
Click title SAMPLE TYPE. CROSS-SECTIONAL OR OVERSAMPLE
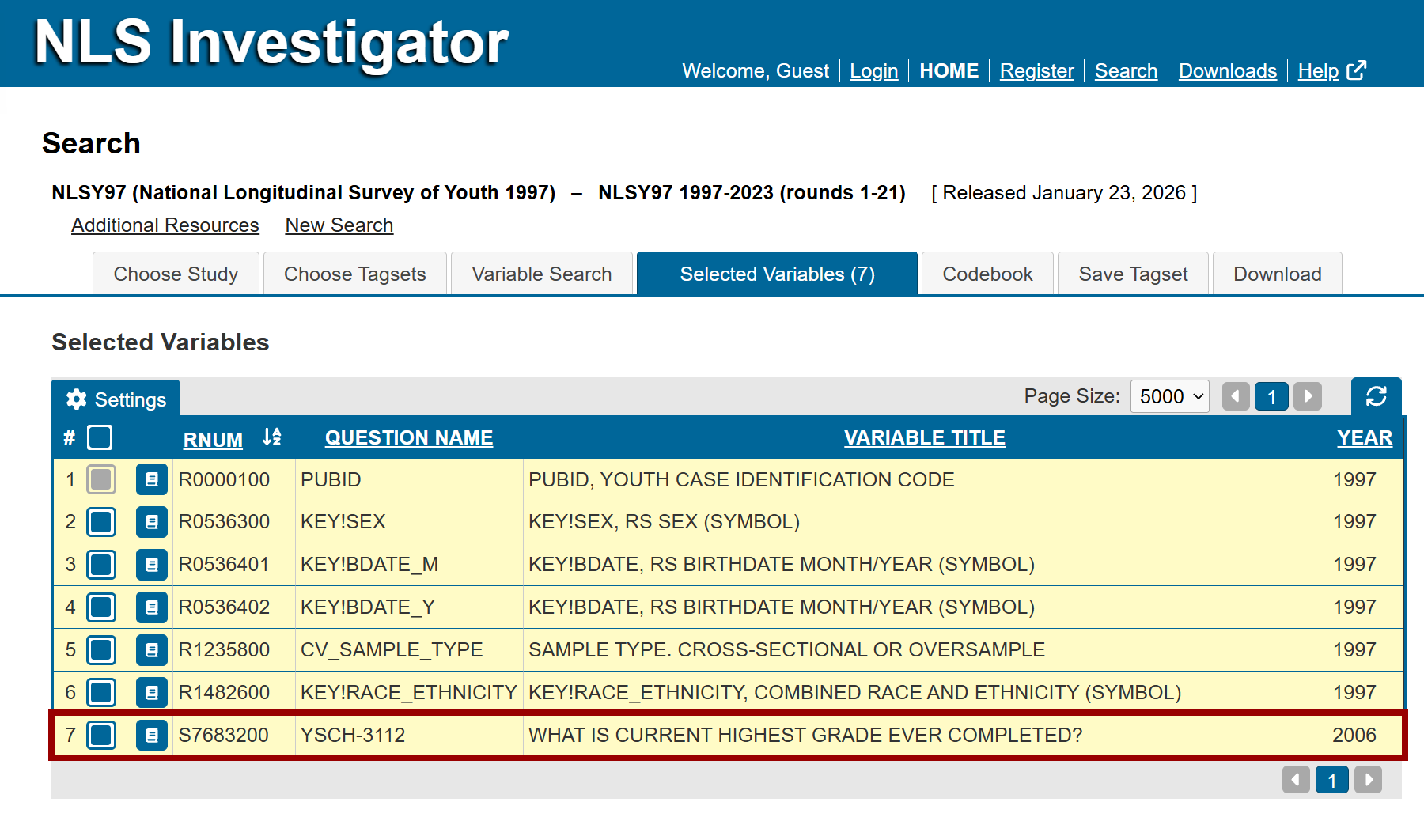[786, 649]
